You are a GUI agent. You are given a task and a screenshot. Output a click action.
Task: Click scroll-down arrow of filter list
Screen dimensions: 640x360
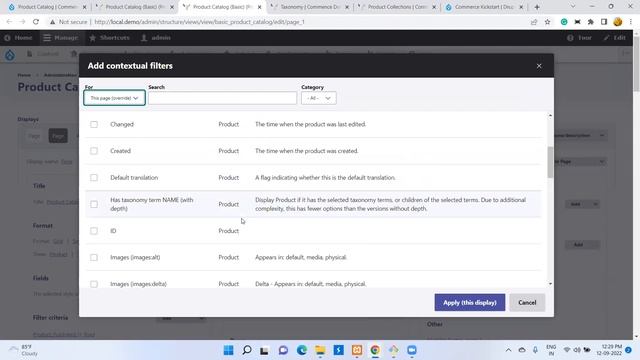tap(550, 284)
